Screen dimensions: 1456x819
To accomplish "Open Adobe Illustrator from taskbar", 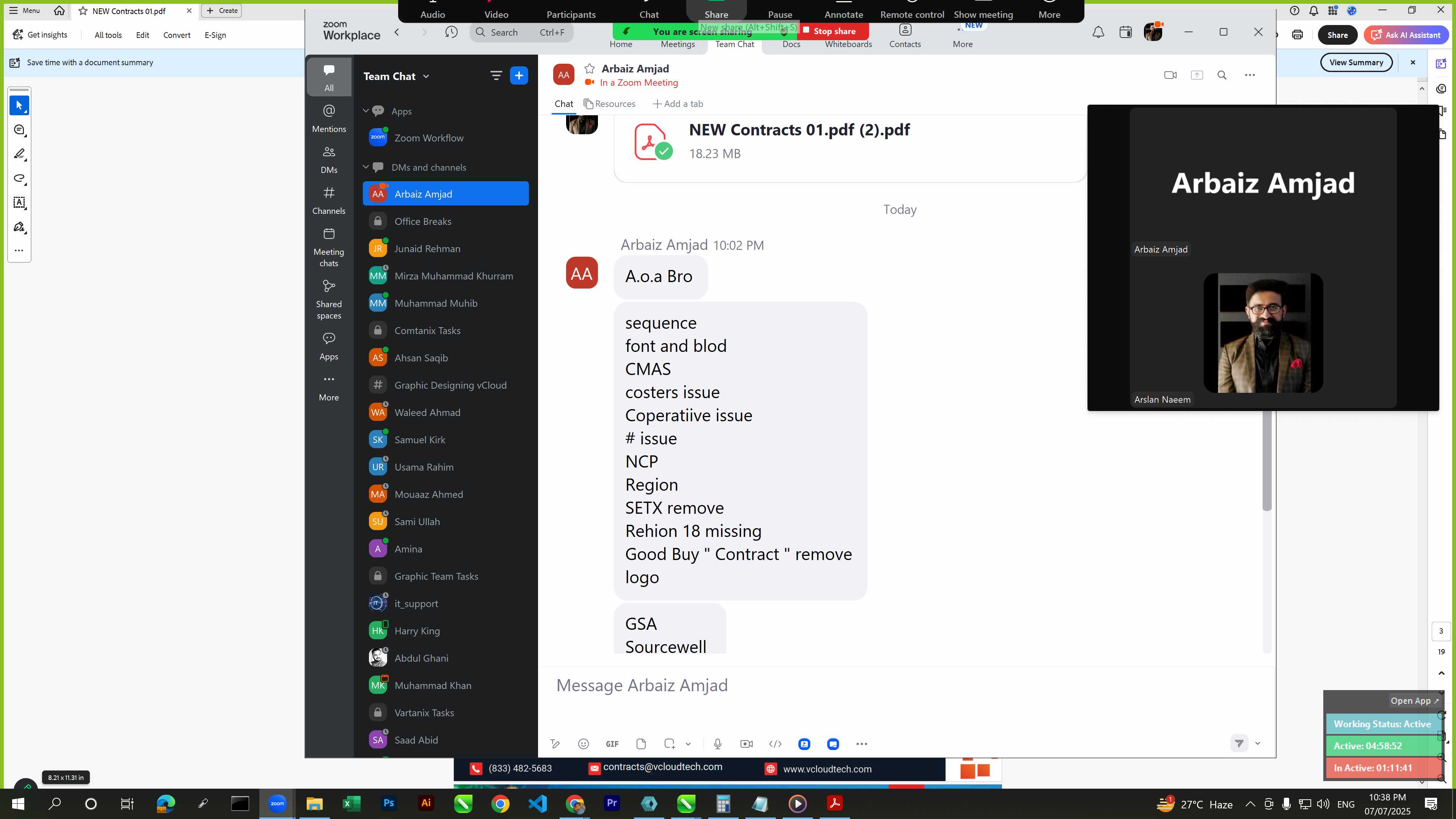I will [x=426, y=804].
